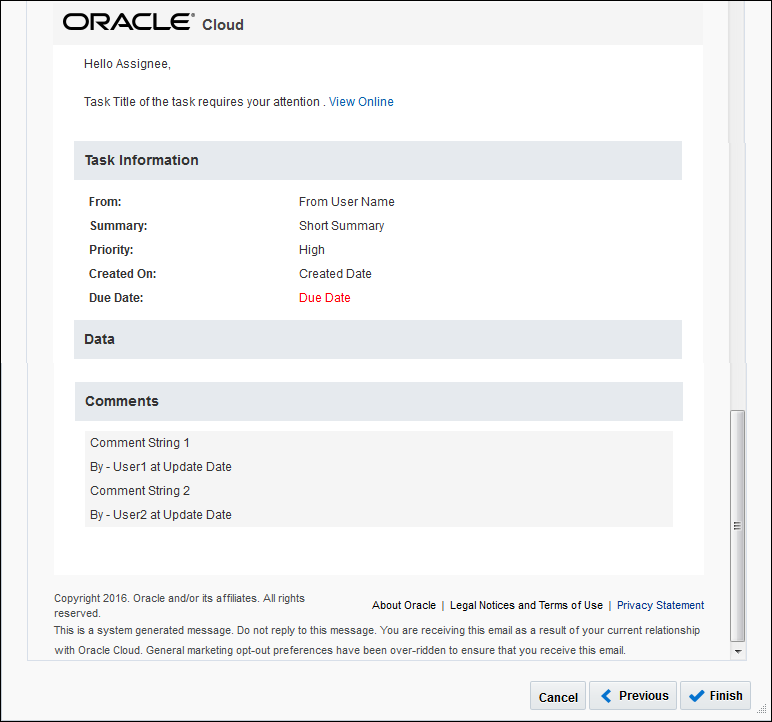Click the Finish button
Image resolution: width=772 pixels, height=722 pixels.
[x=715, y=695]
